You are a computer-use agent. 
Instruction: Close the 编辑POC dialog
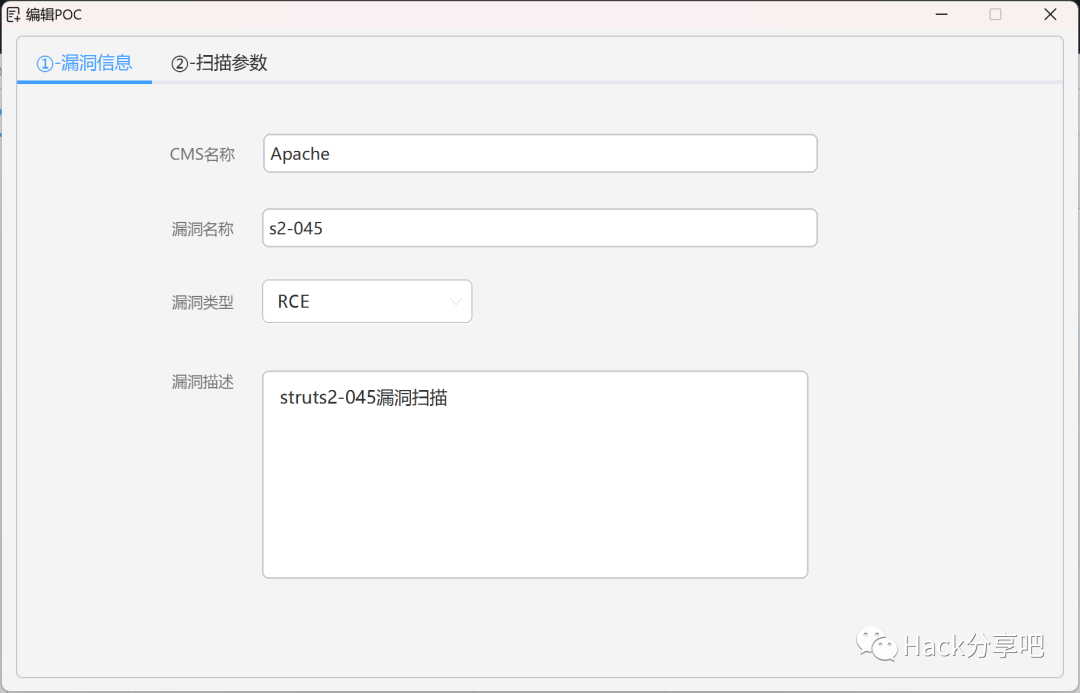tap(1050, 14)
